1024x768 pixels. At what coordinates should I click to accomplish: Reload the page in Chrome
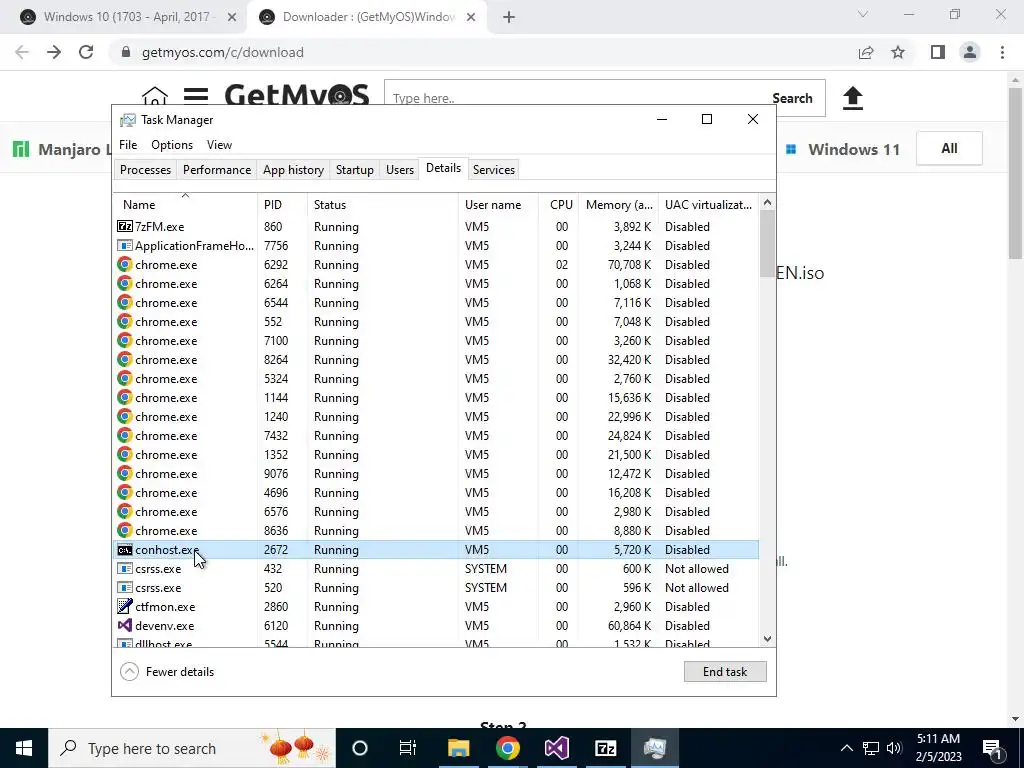pos(86,52)
